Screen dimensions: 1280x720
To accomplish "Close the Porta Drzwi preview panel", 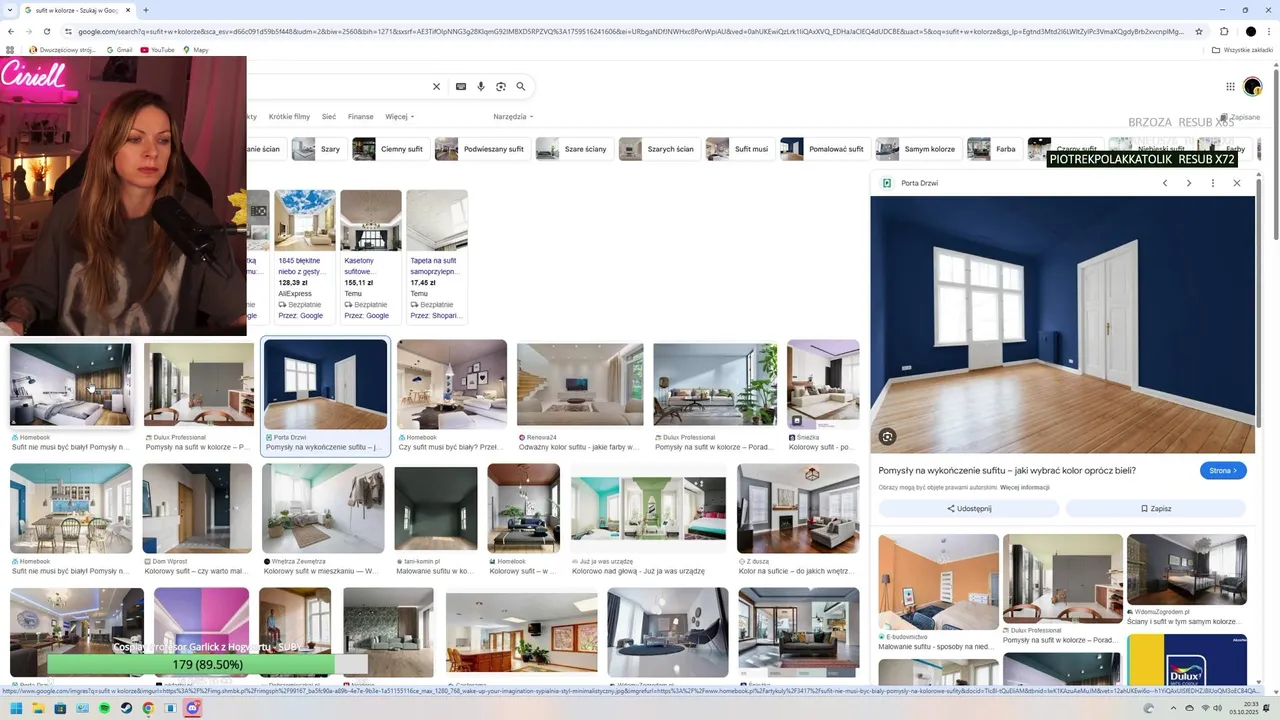I will [1237, 183].
